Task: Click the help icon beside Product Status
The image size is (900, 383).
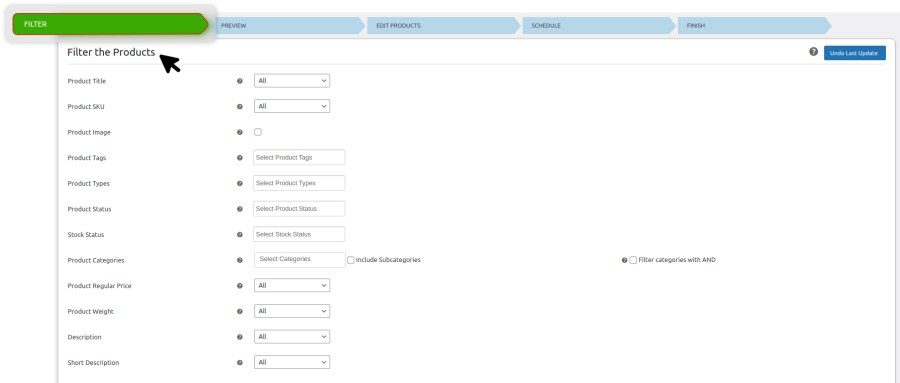Action: pos(240,209)
